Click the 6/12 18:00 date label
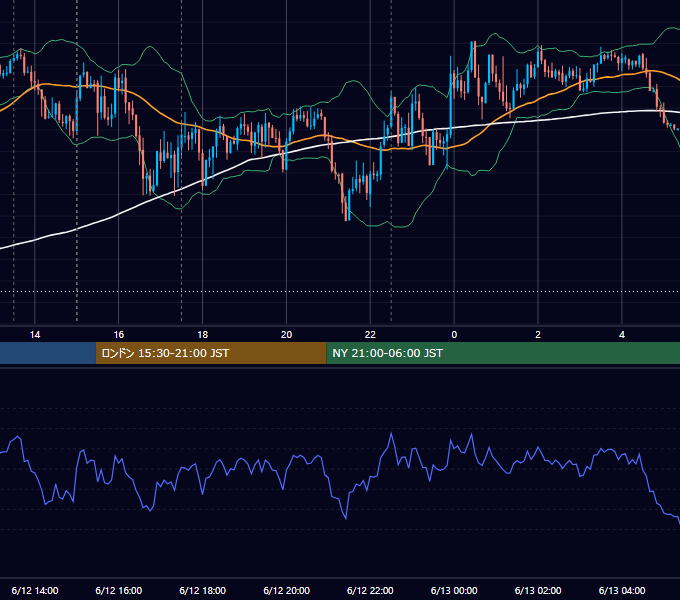Screen dimensions: 680x600 pyautogui.click(x=203, y=590)
